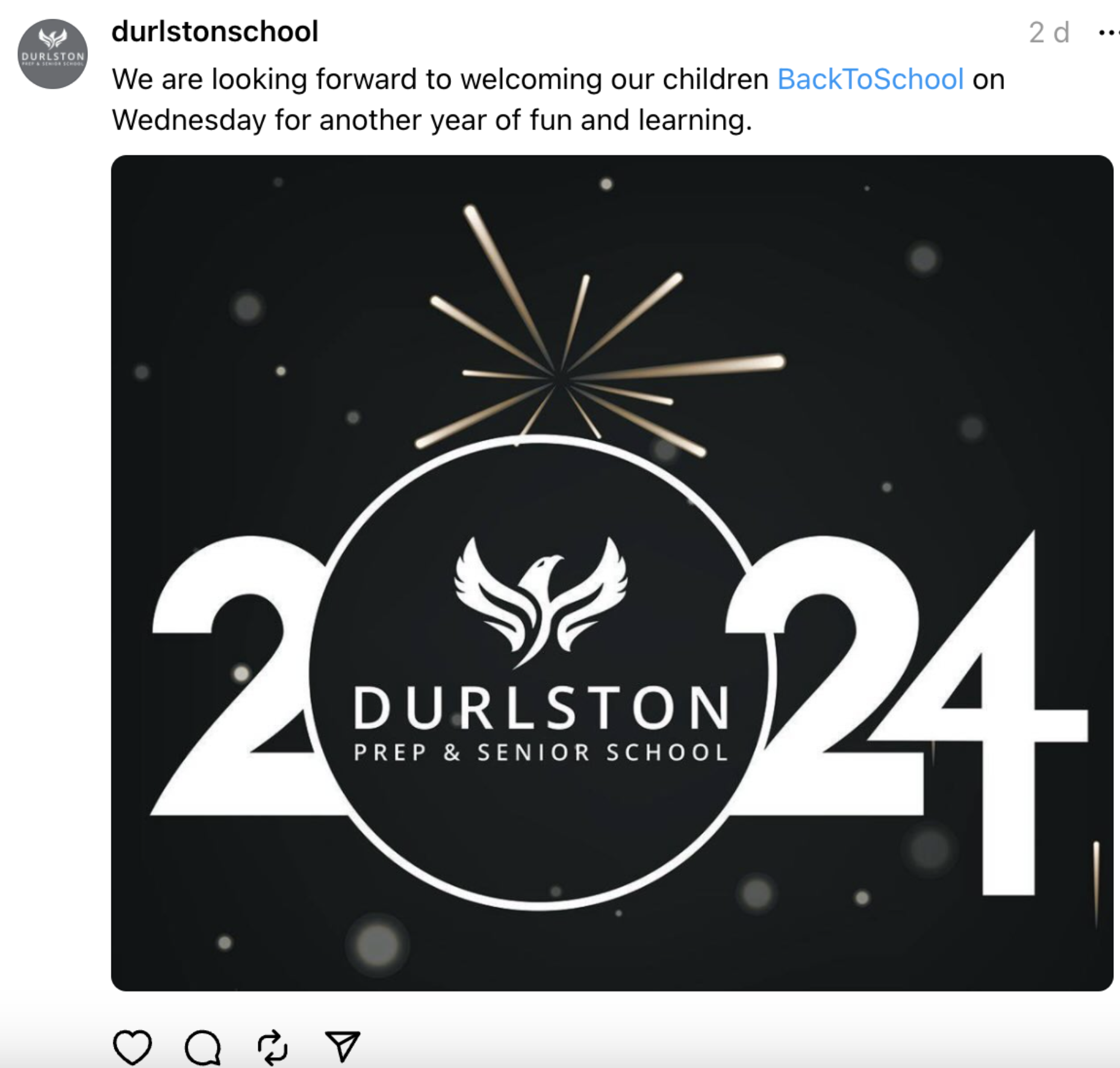
Task: Share the post via paper plane icon
Action: [x=343, y=1046]
